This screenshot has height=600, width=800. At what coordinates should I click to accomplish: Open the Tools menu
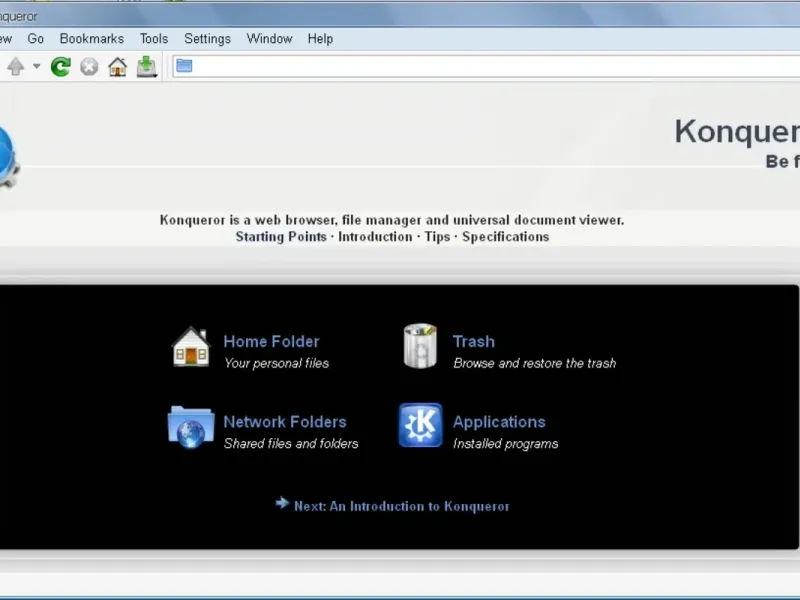154,39
